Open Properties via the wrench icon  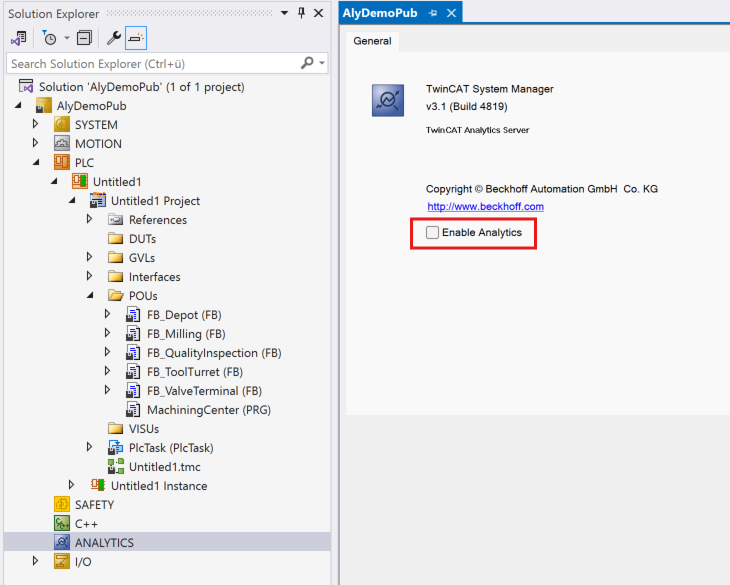(x=113, y=38)
